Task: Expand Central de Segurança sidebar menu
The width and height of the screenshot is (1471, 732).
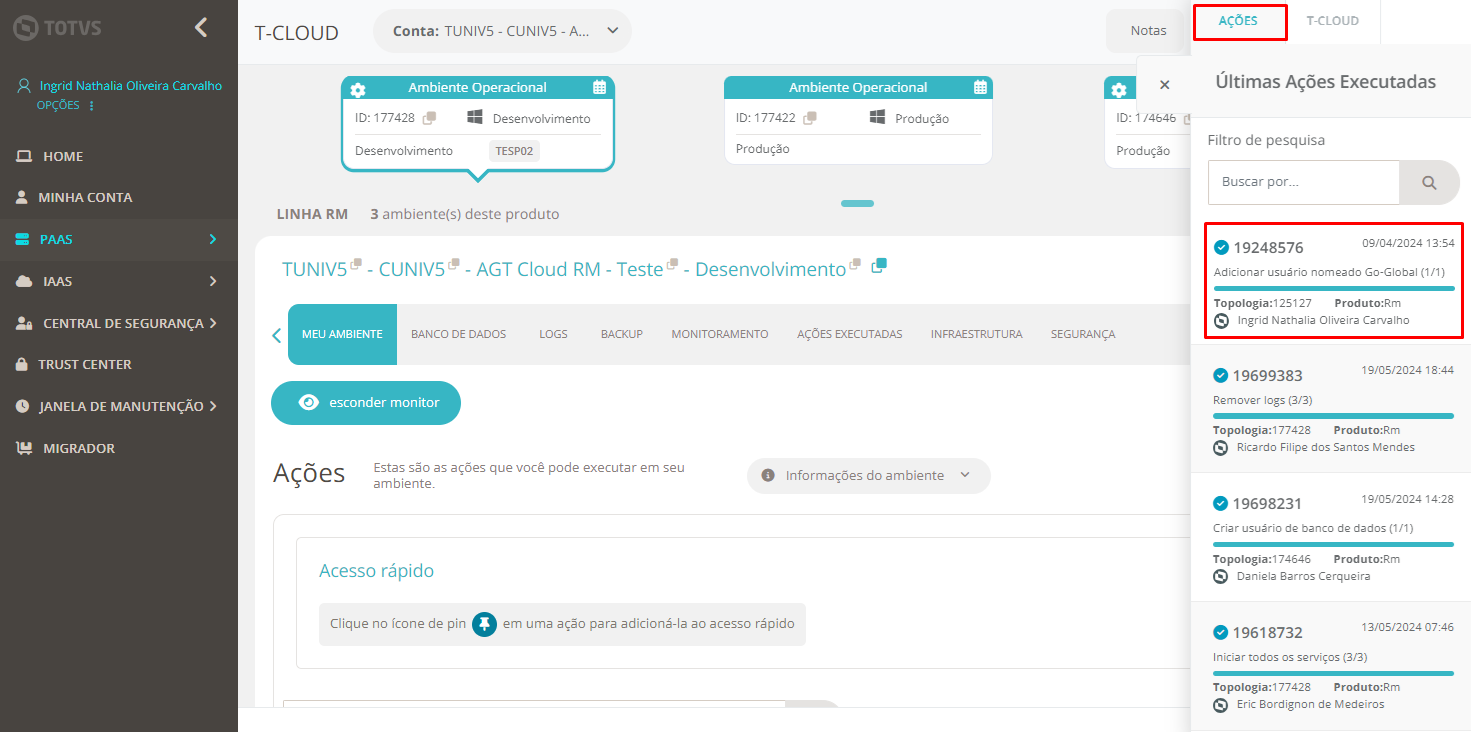Action: pyautogui.click(x=119, y=323)
